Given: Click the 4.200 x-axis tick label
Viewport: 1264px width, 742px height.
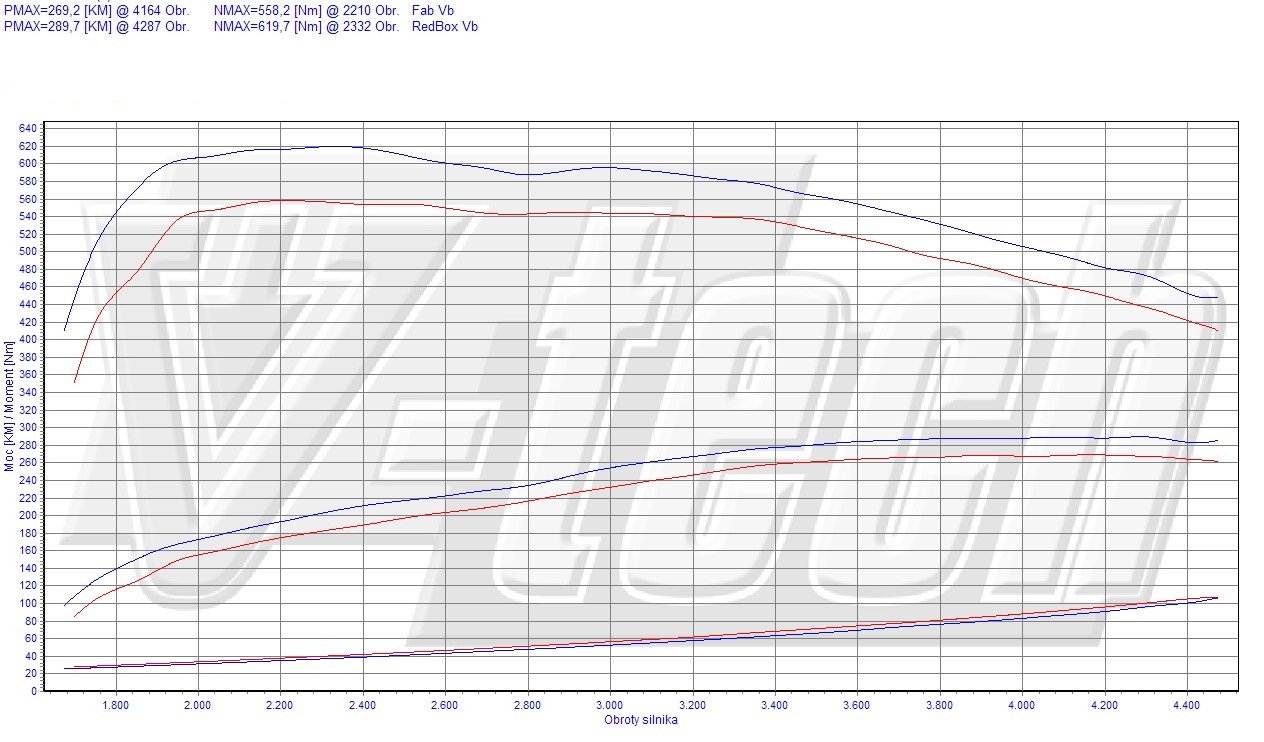Looking at the screenshot, I should click(x=1105, y=706).
